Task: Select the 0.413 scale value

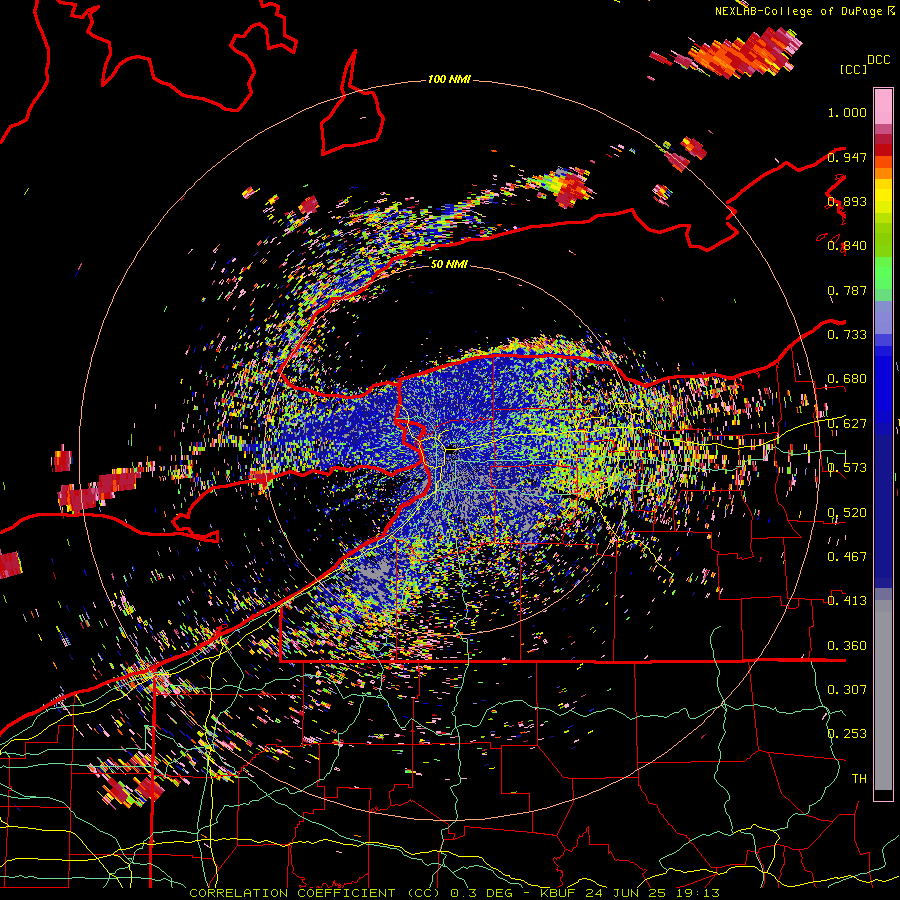Action: [847, 601]
